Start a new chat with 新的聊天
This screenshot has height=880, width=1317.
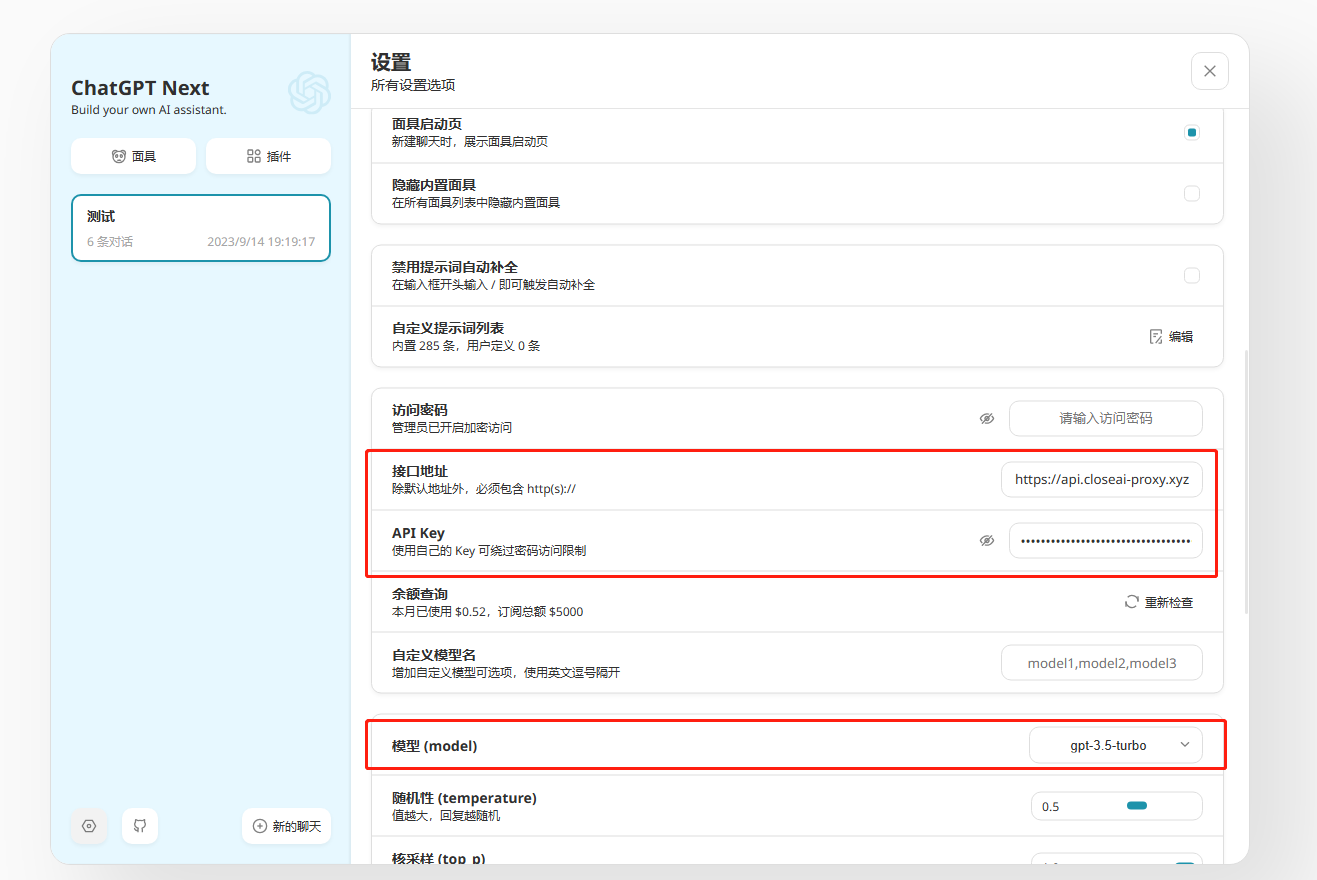[286, 826]
